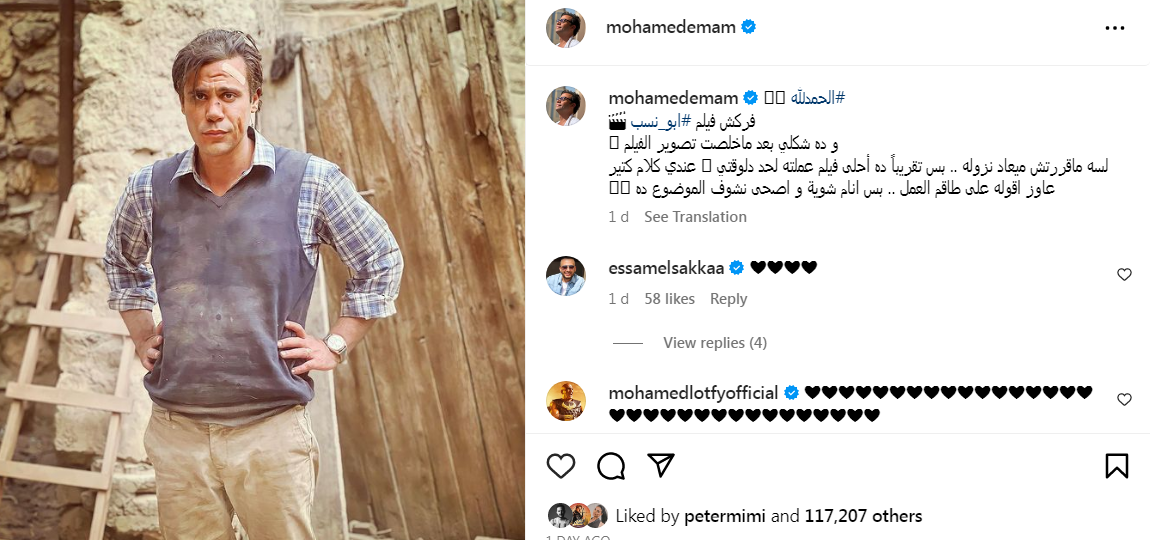Save post with bookmark icon
1150x540 pixels.
coord(1116,466)
